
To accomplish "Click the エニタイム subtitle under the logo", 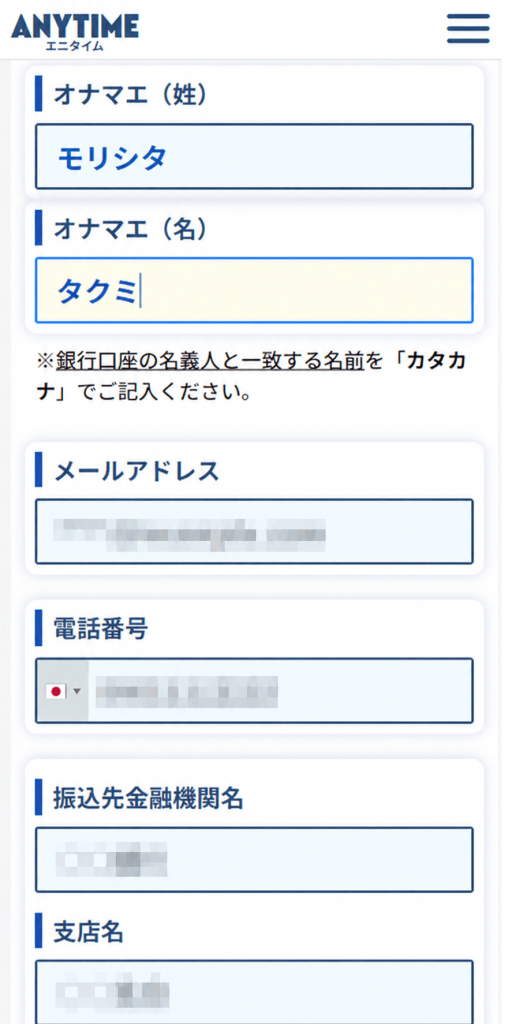I will (74, 46).
